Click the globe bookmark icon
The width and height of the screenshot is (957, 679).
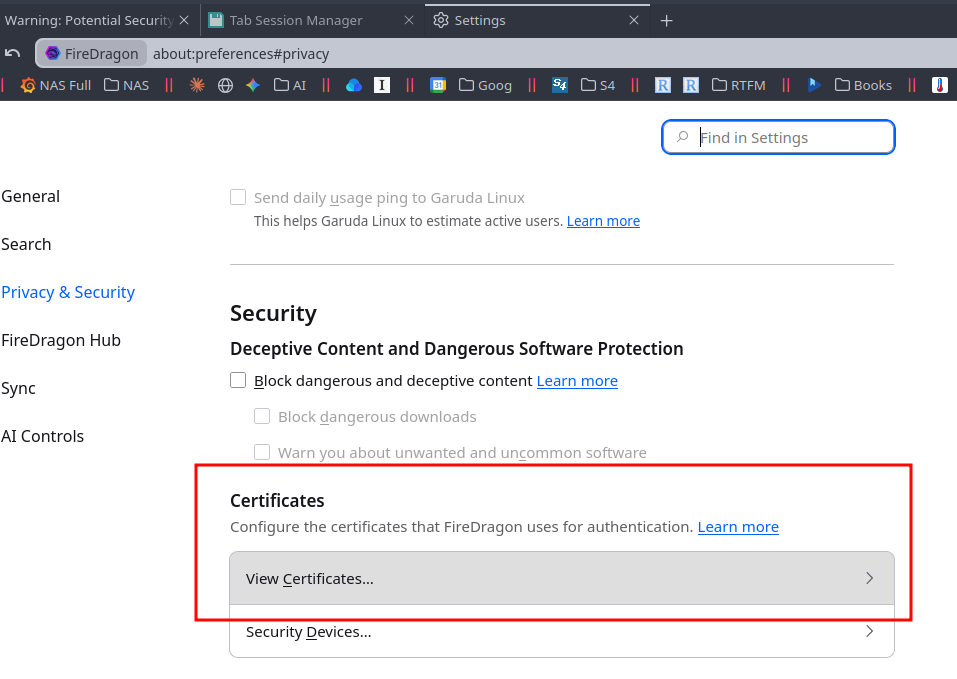point(225,85)
